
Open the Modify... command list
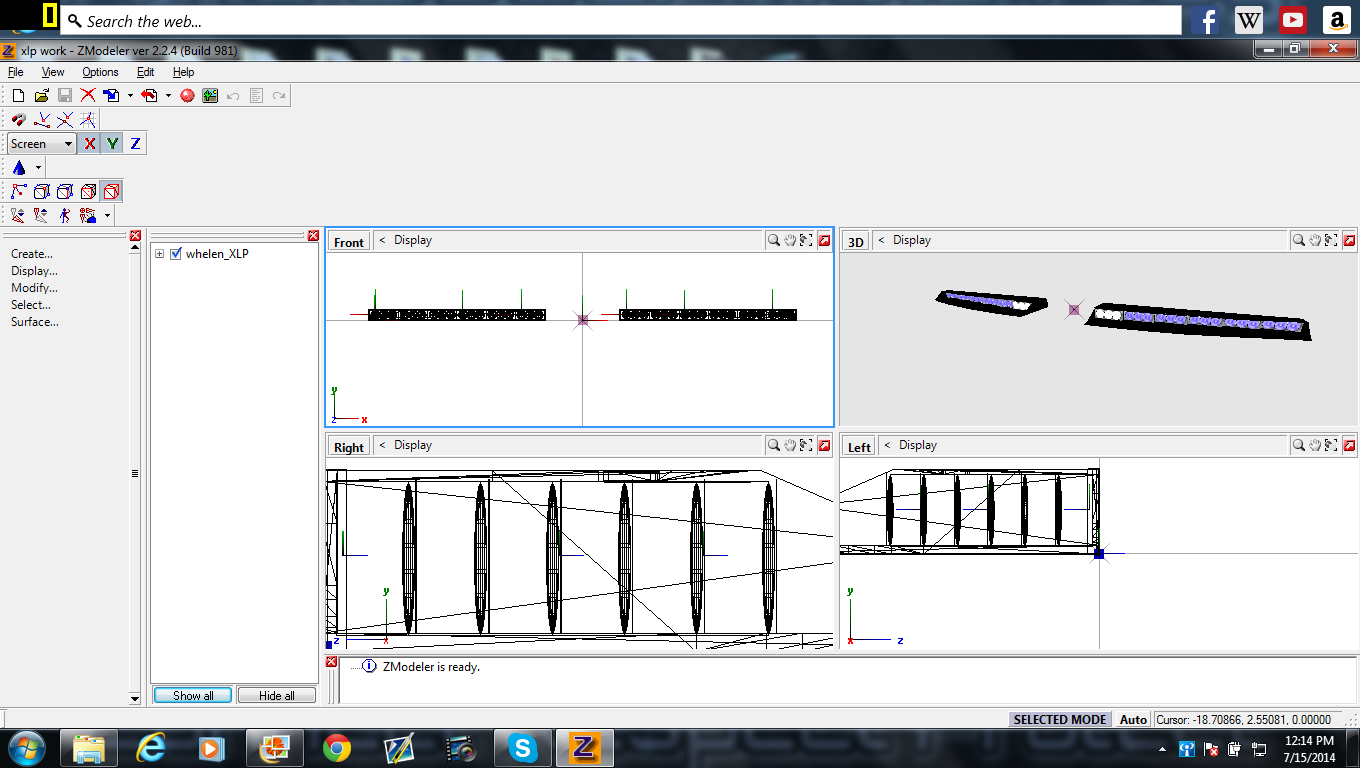pos(34,288)
